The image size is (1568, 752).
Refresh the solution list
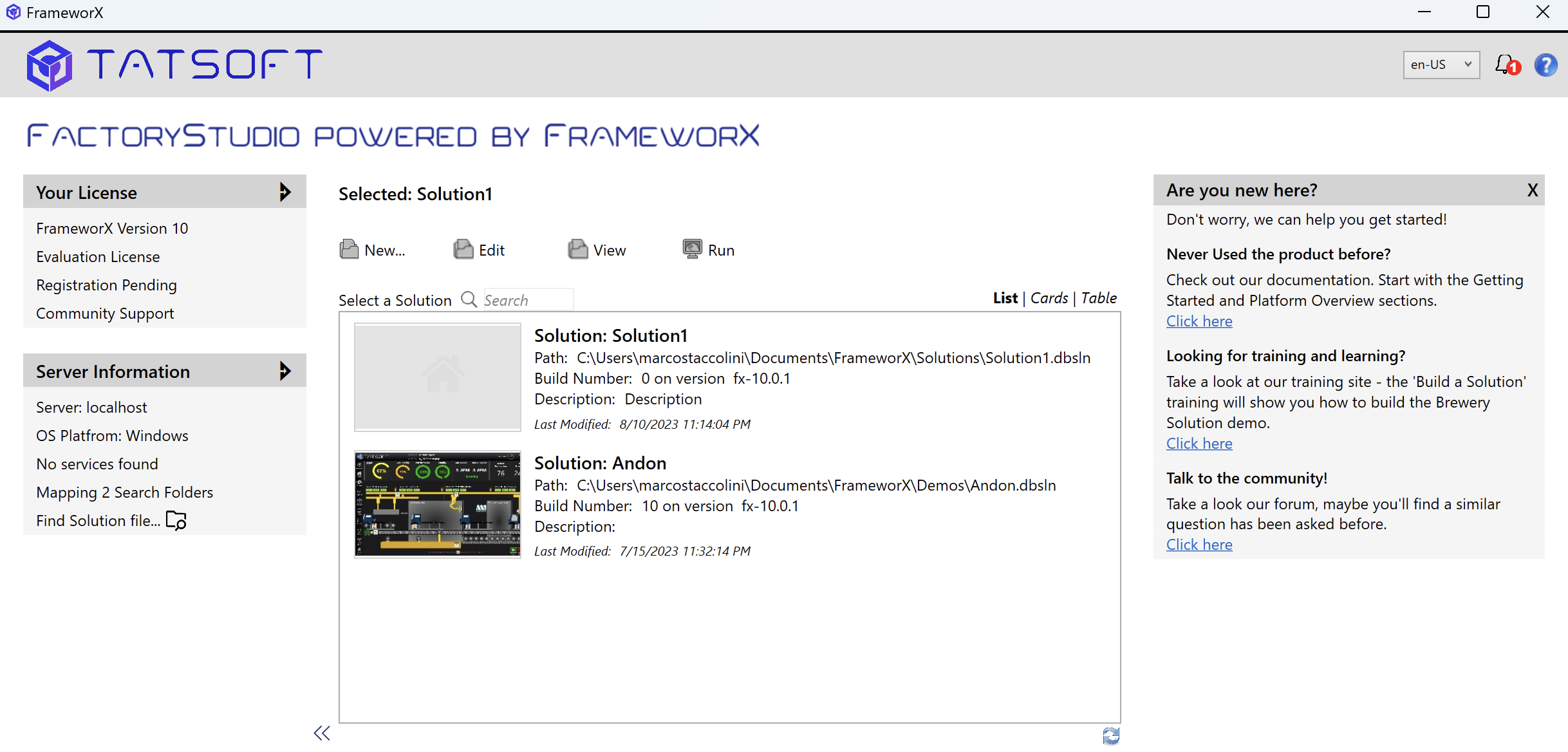point(1111,735)
